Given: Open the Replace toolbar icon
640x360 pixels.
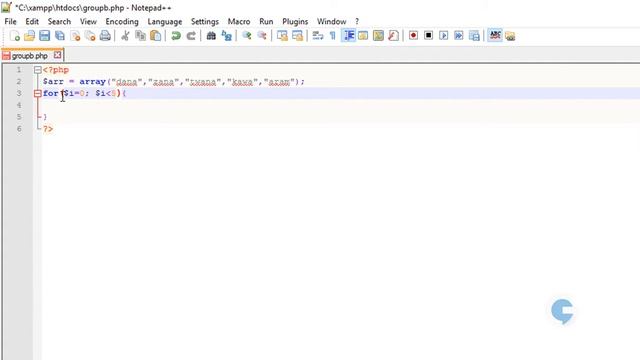Looking at the screenshot, I should (227, 36).
